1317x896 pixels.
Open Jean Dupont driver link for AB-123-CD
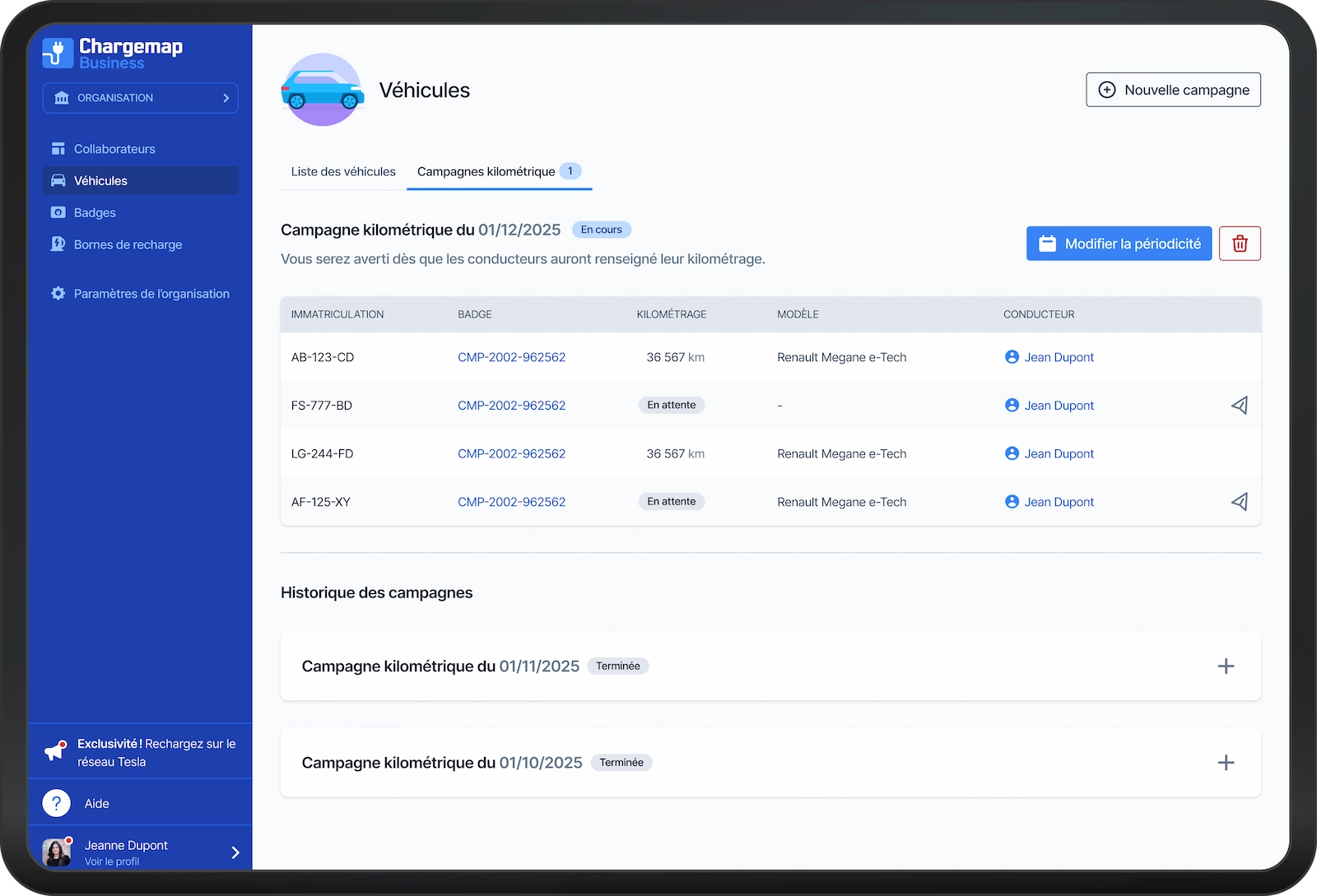click(x=1049, y=357)
